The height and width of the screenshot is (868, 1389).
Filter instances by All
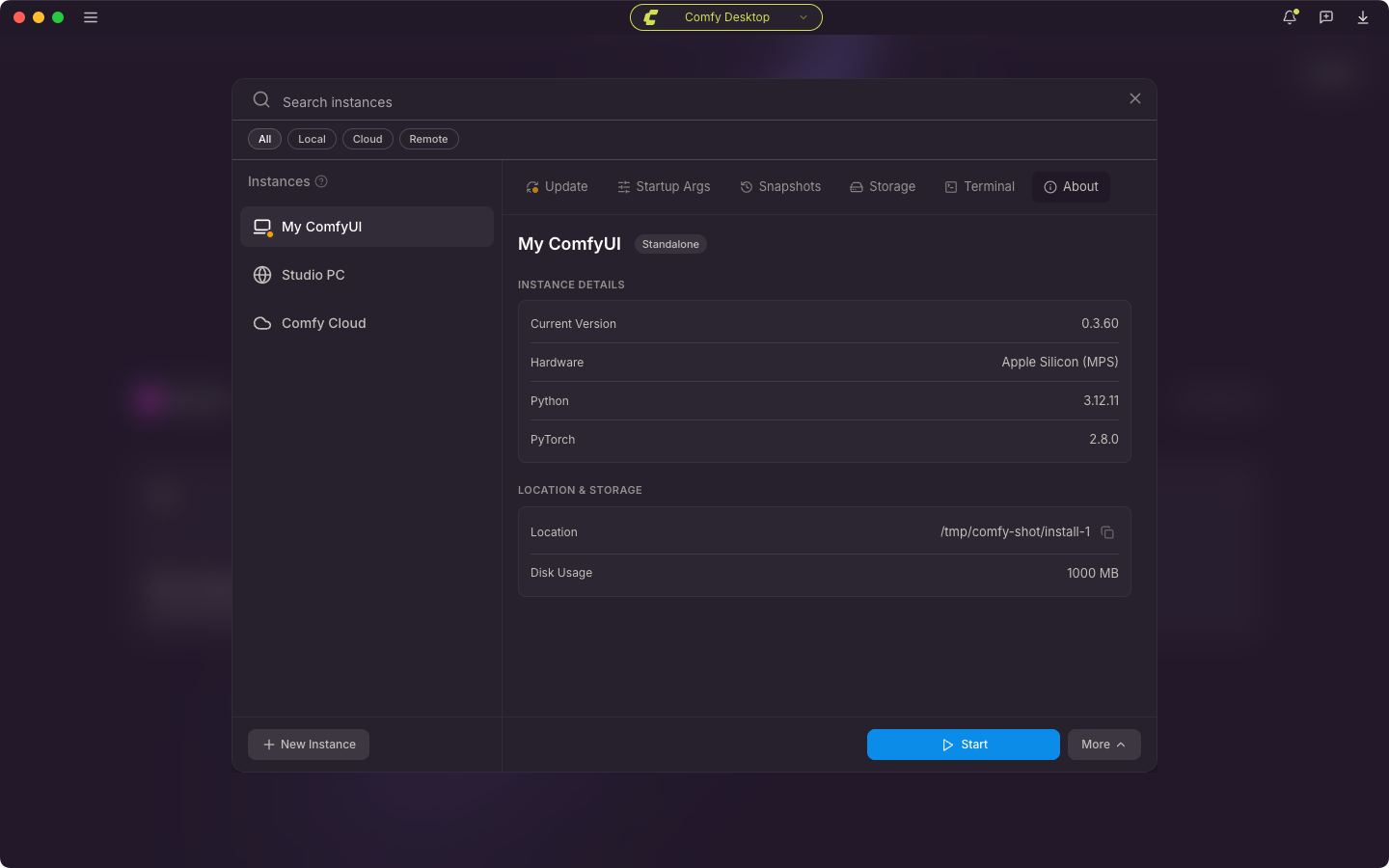[x=264, y=139]
